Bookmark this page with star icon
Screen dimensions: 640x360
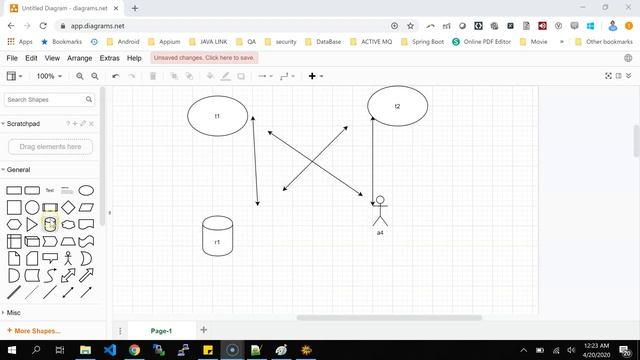click(x=410, y=26)
